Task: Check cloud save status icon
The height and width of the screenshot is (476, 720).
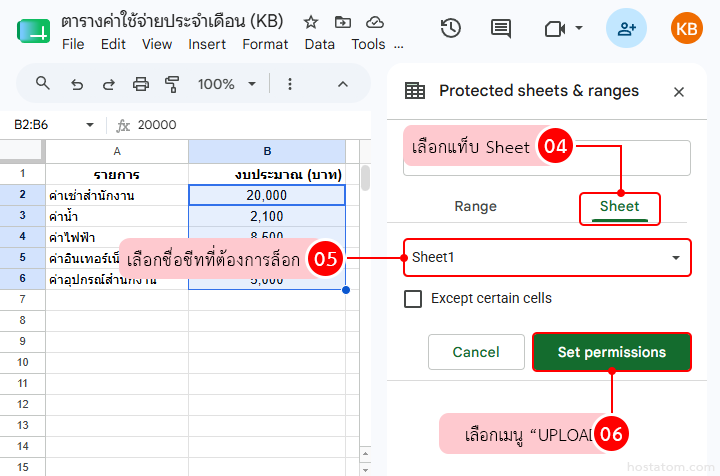Action: 375,22
